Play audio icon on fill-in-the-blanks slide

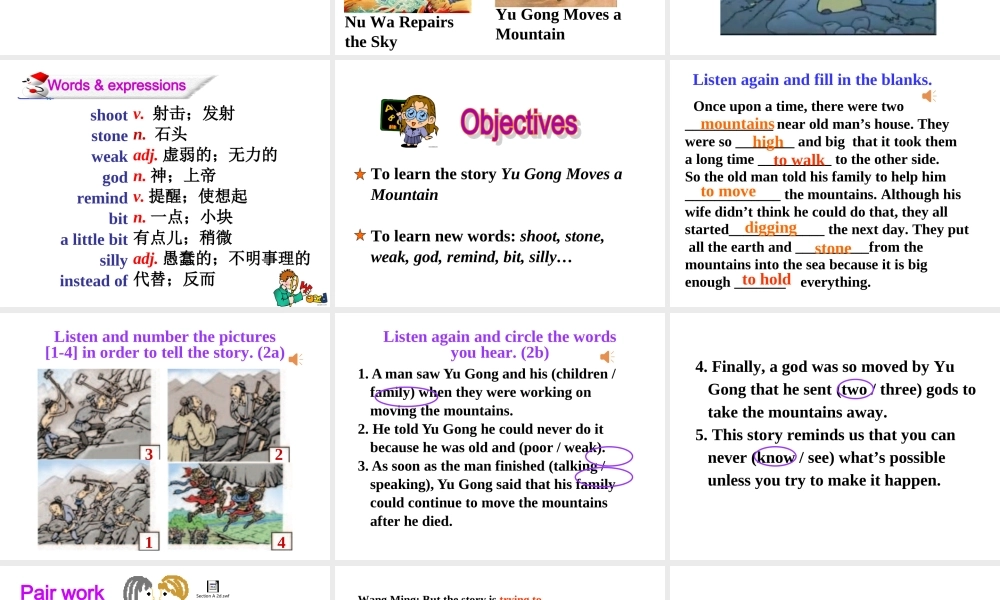click(x=929, y=96)
